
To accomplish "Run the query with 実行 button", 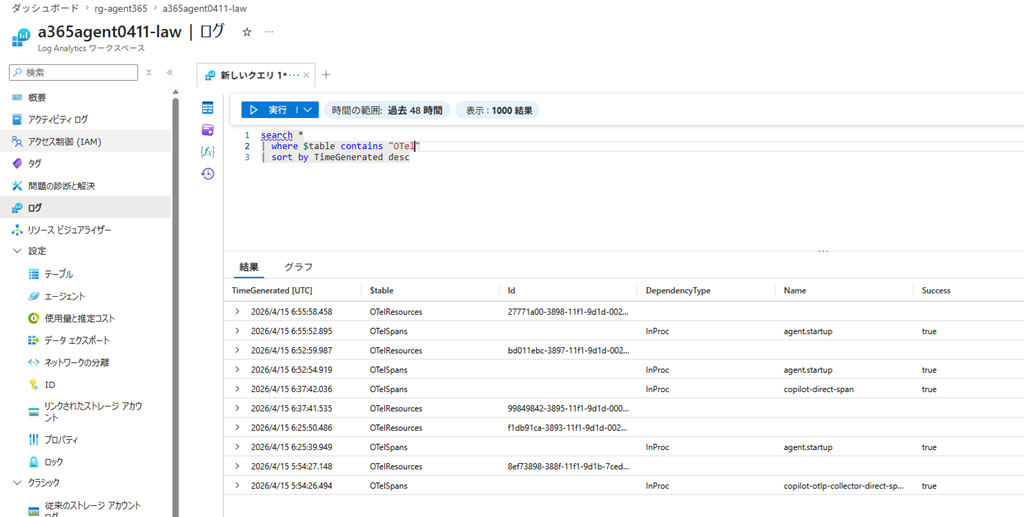I will [x=269, y=110].
